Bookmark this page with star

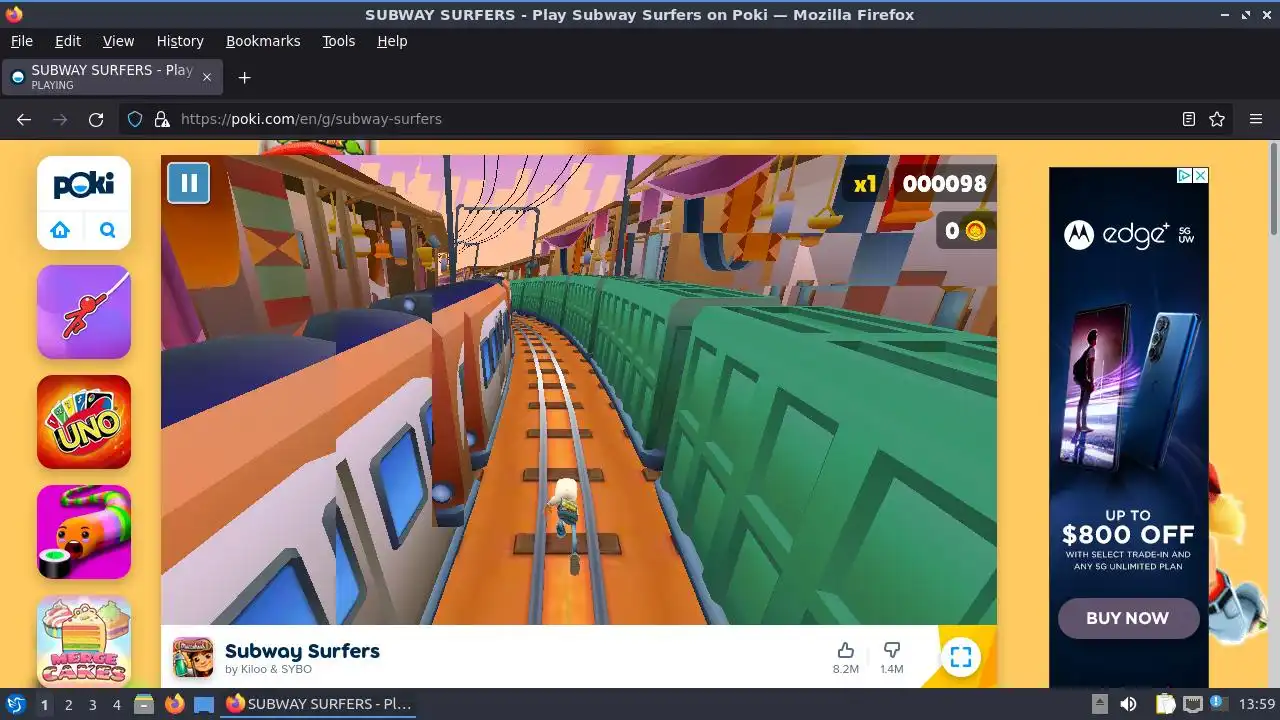[x=1217, y=119]
